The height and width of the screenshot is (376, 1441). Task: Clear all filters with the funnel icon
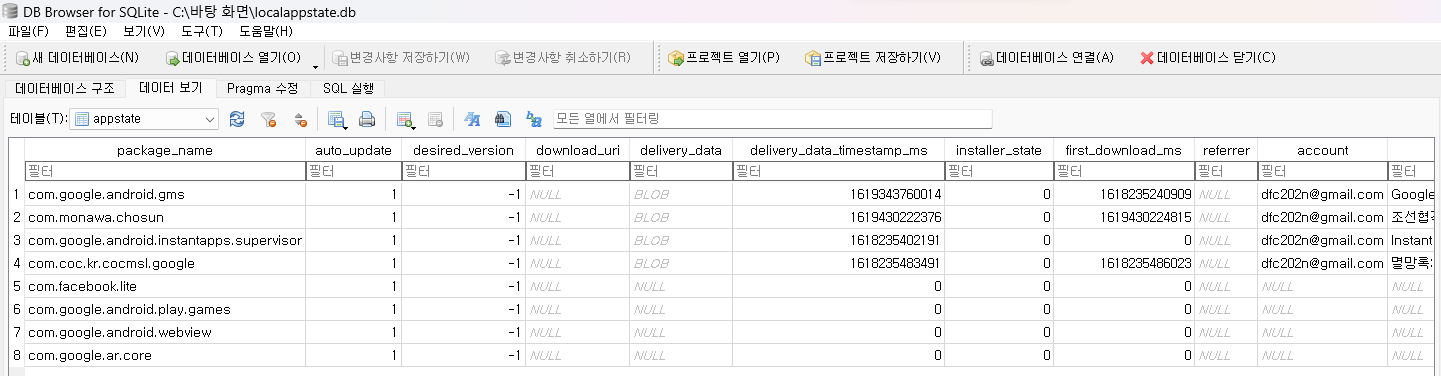[x=268, y=119]
